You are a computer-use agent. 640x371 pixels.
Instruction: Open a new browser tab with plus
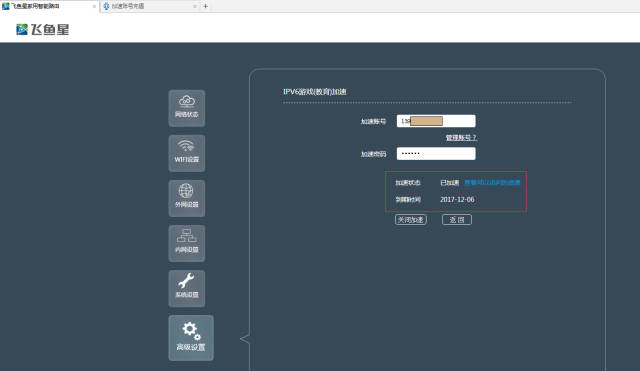click(x=205, y=6)
